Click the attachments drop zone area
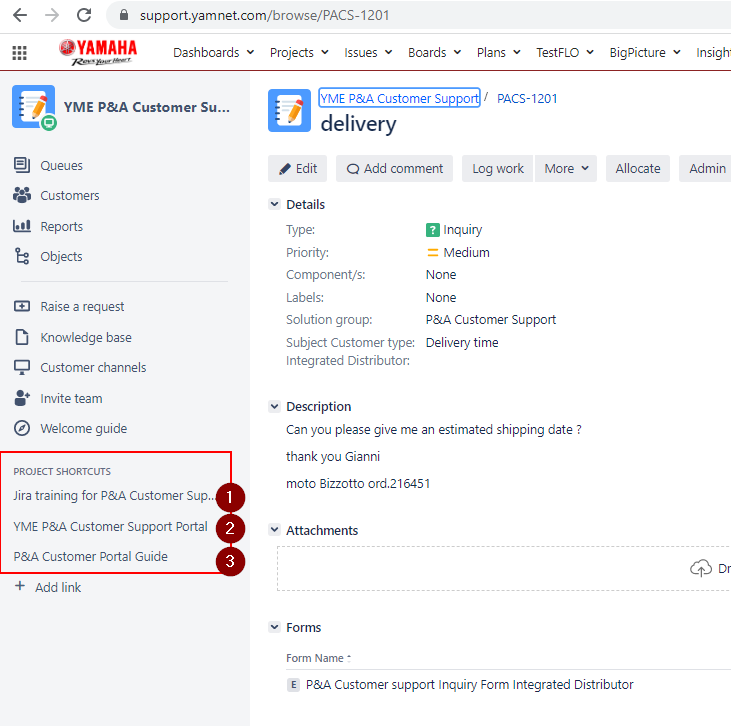The height and width of the screenshot is (726, 731). (504, 568)
